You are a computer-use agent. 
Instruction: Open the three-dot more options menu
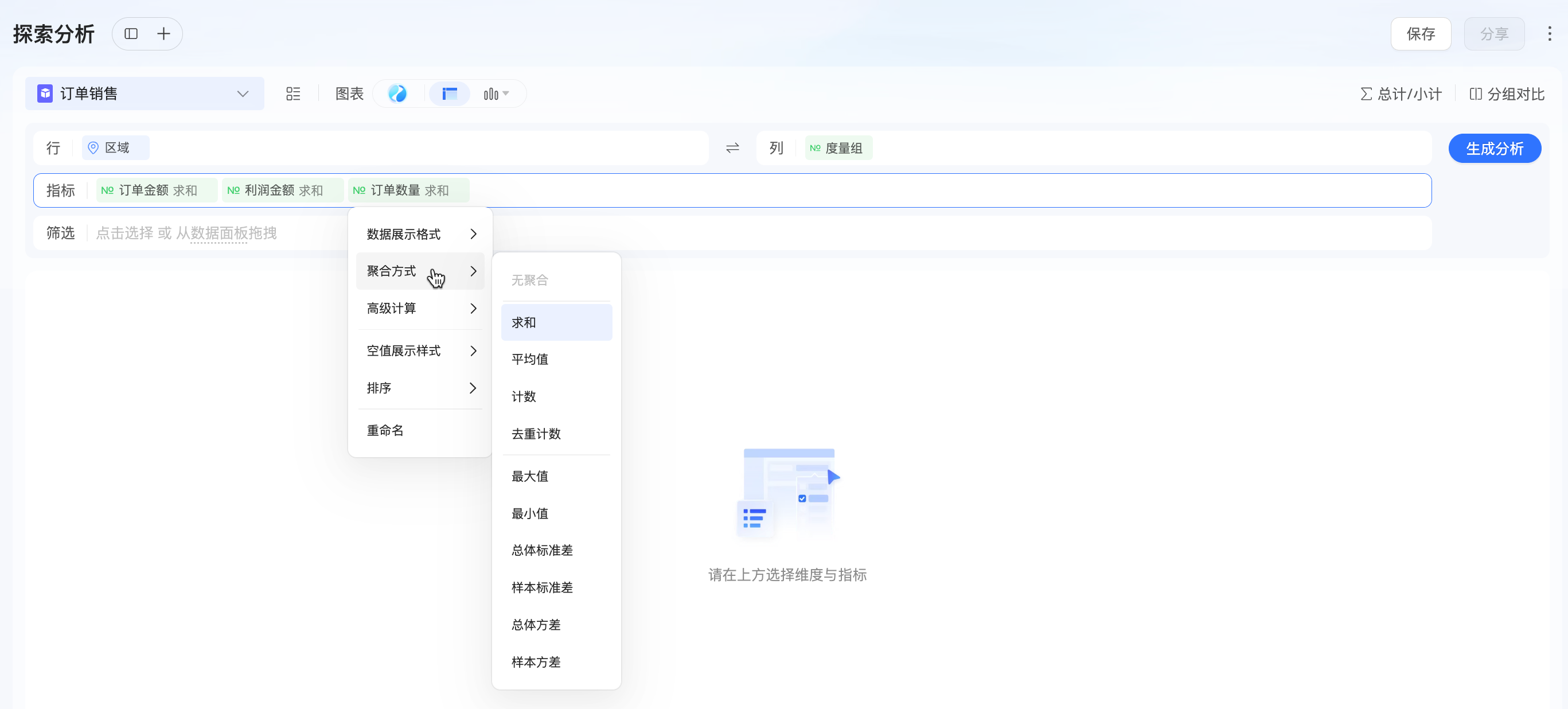tap(1549, 34)
